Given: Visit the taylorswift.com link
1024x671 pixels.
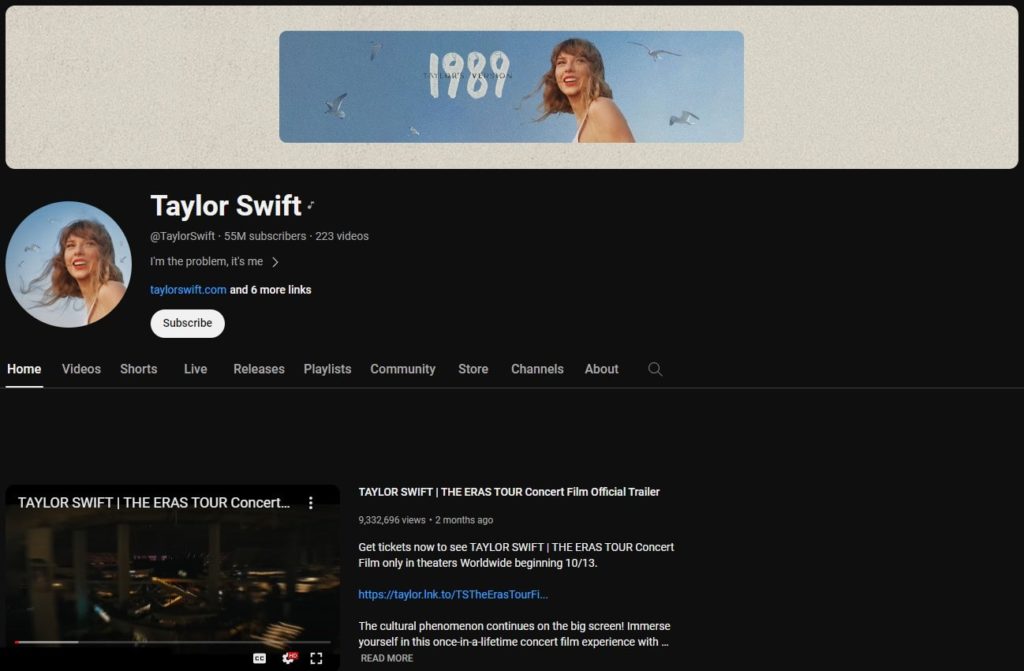Looking at the screenshot, I should click(x=188, y=290).
